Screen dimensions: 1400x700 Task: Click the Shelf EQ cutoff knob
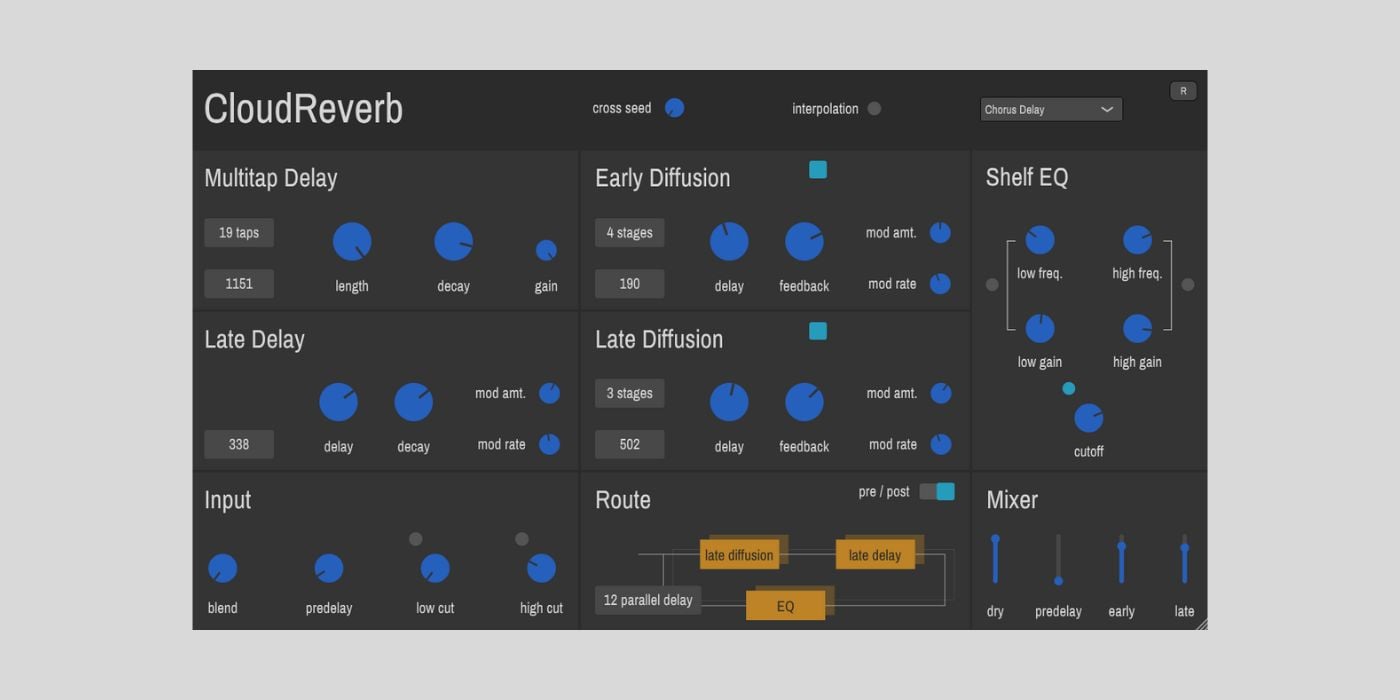[1088, 418]
